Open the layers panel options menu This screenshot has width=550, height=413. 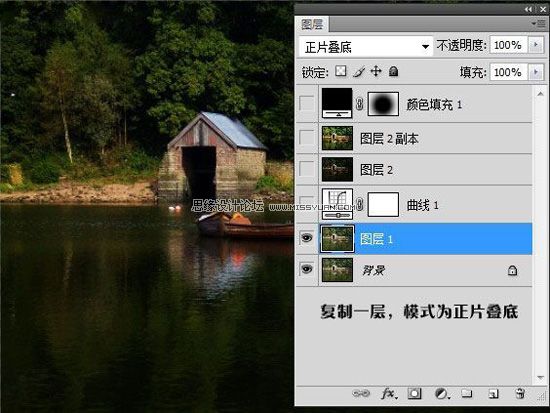pos(540,24)
